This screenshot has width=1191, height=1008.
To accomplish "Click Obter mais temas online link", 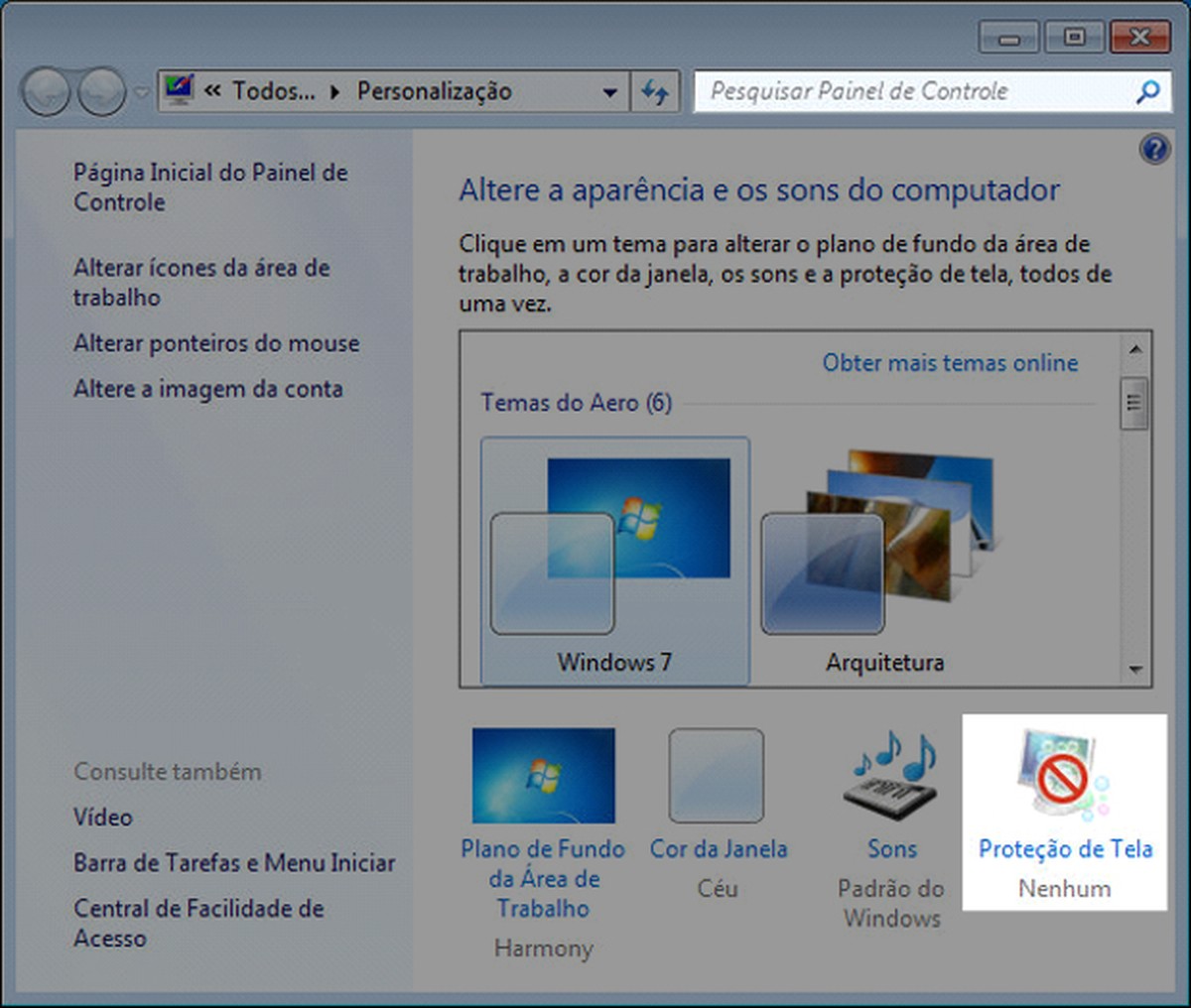I will [x=950, y=363].
